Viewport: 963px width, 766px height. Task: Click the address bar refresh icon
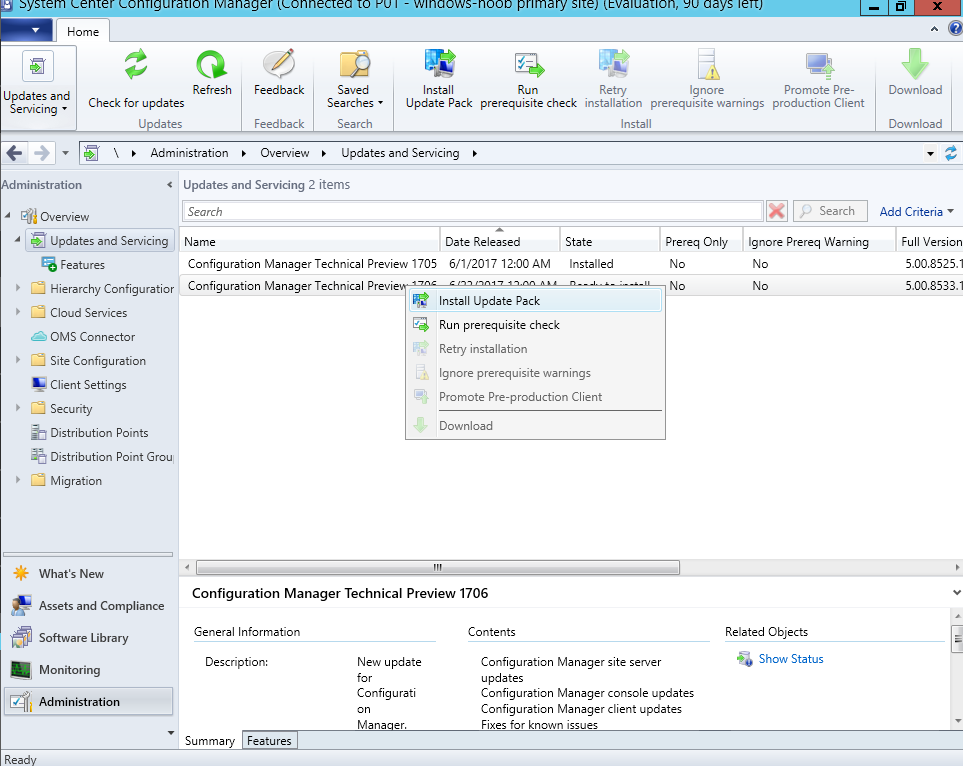[951, 153]
